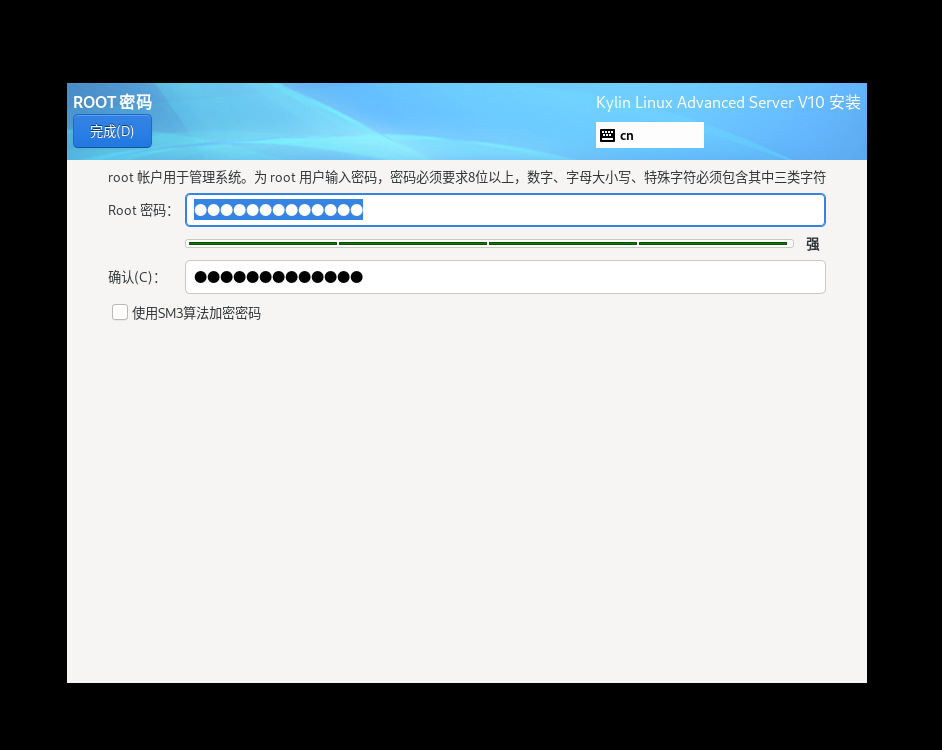
Task: Click the ROOT 密码 title text
Action: pos(111,101)
